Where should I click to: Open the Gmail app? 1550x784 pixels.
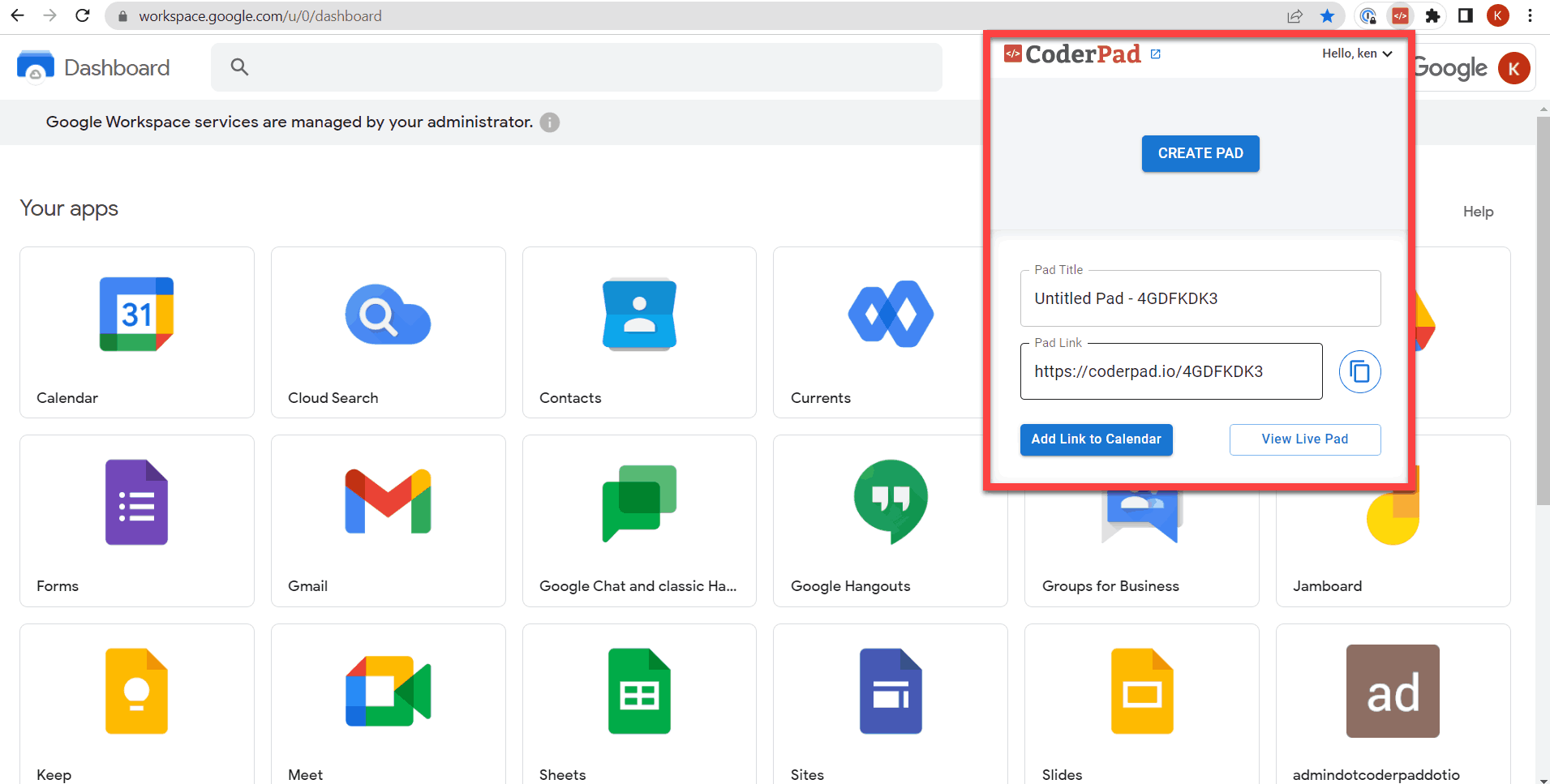click(x=388, y=520)
